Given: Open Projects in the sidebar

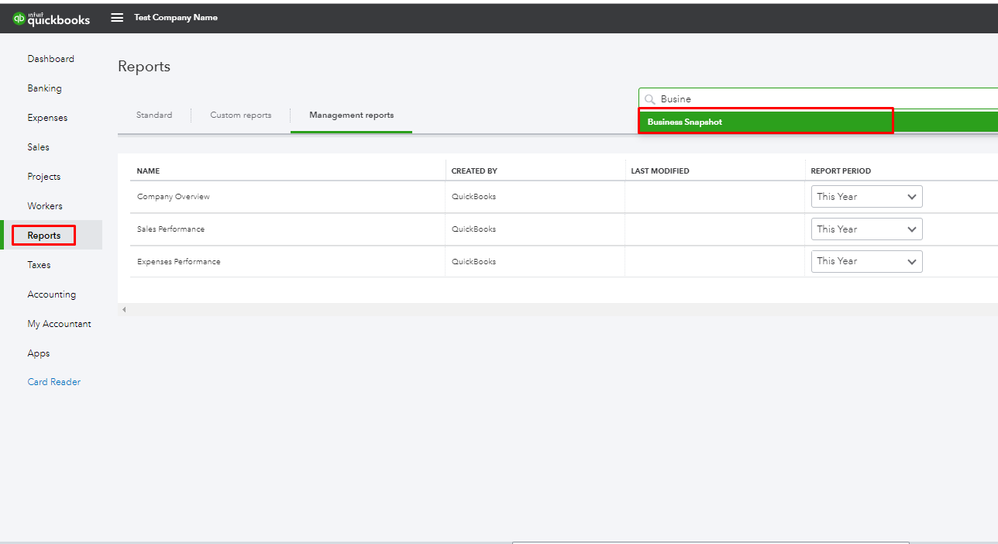Looking at the screenshot, I should 44,177.
